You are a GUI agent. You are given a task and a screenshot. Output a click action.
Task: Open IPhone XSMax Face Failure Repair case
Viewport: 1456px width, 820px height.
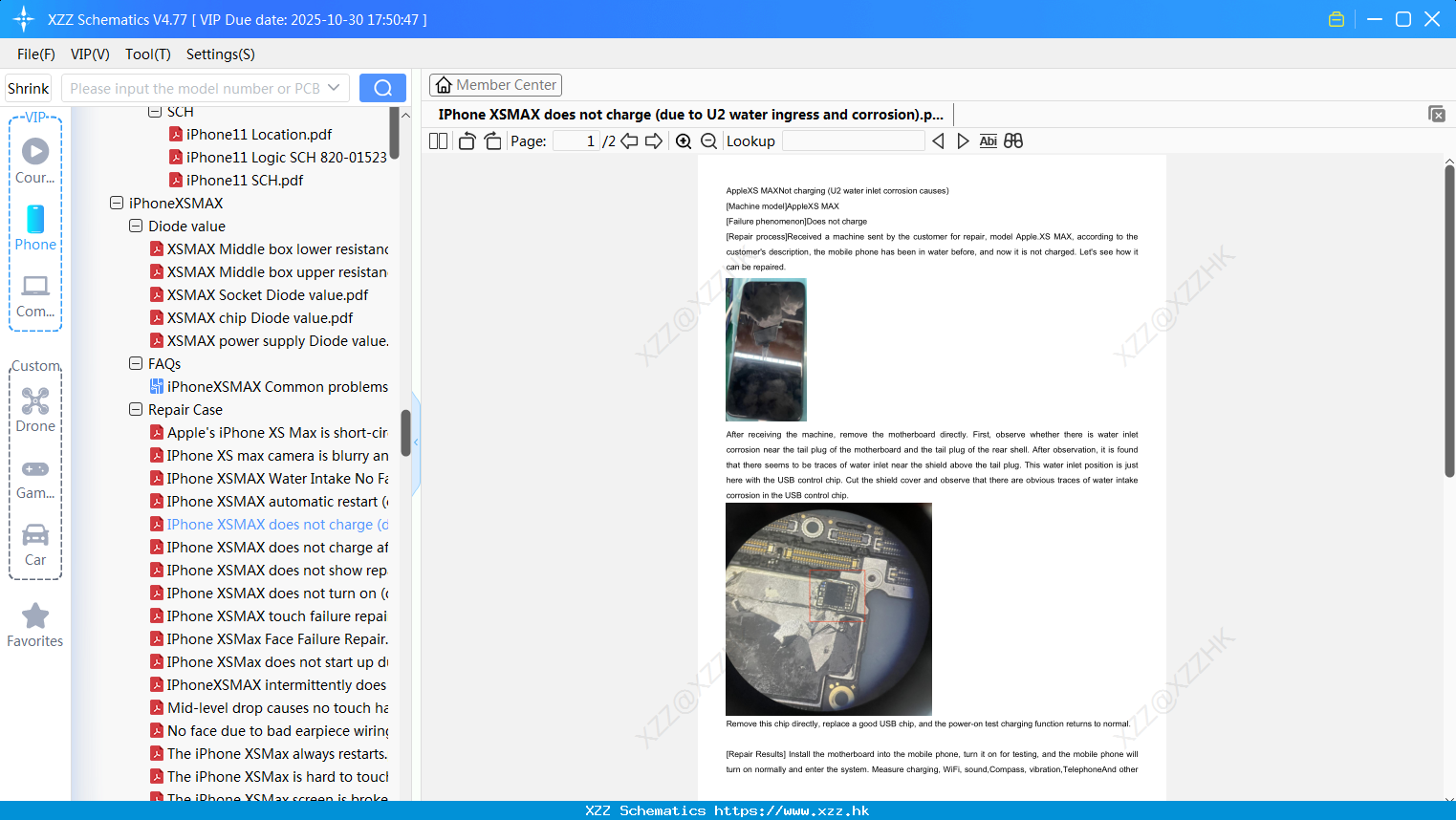[x=269, y=639]
